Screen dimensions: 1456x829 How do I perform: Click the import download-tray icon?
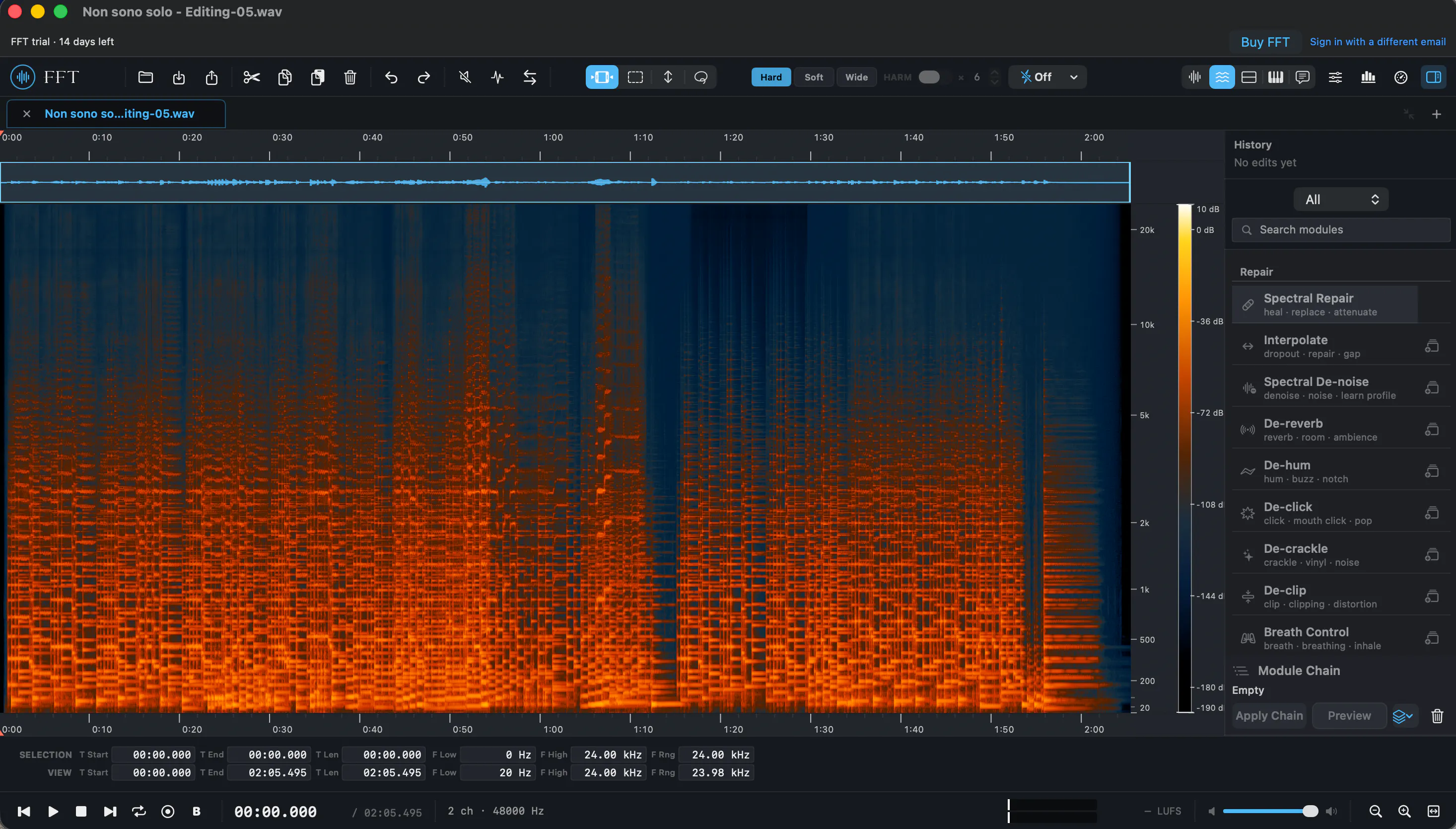[x=179, y=77]
